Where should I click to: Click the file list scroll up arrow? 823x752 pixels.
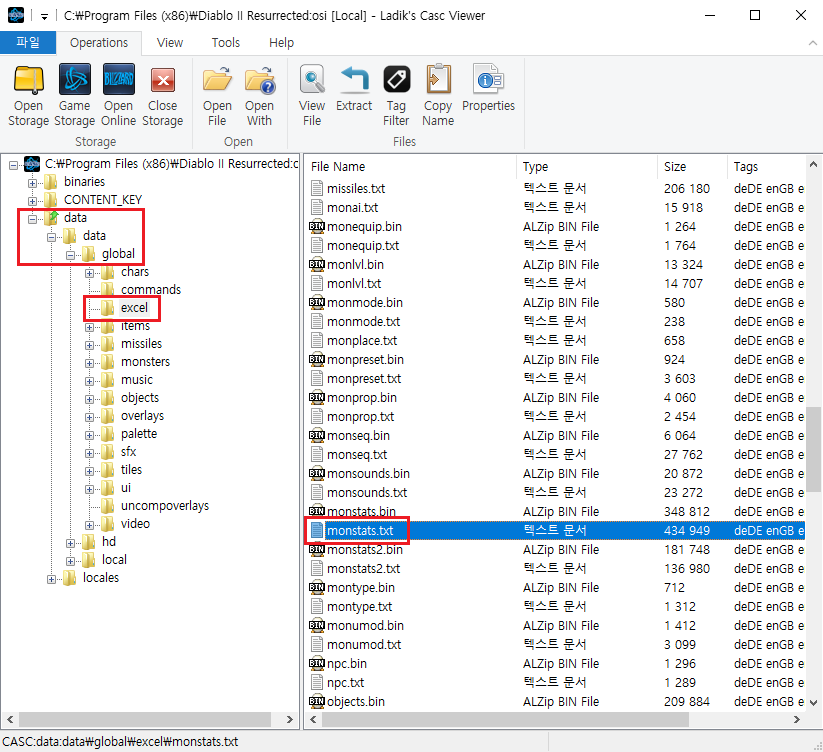813,164
